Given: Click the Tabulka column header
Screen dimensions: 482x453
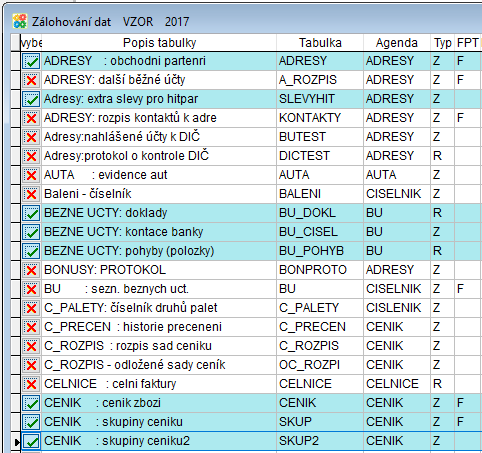Looking at the screenshot, I should [x=320, y=43].
